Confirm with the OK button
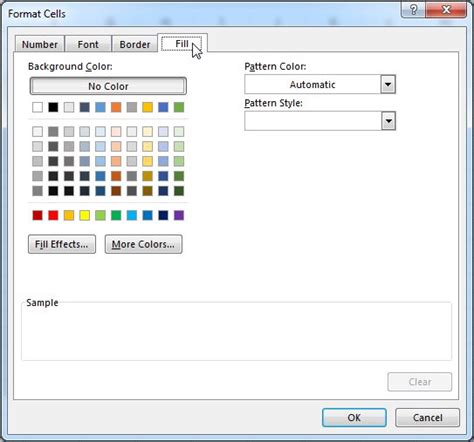The image size is (474, 442). [354, 417]
